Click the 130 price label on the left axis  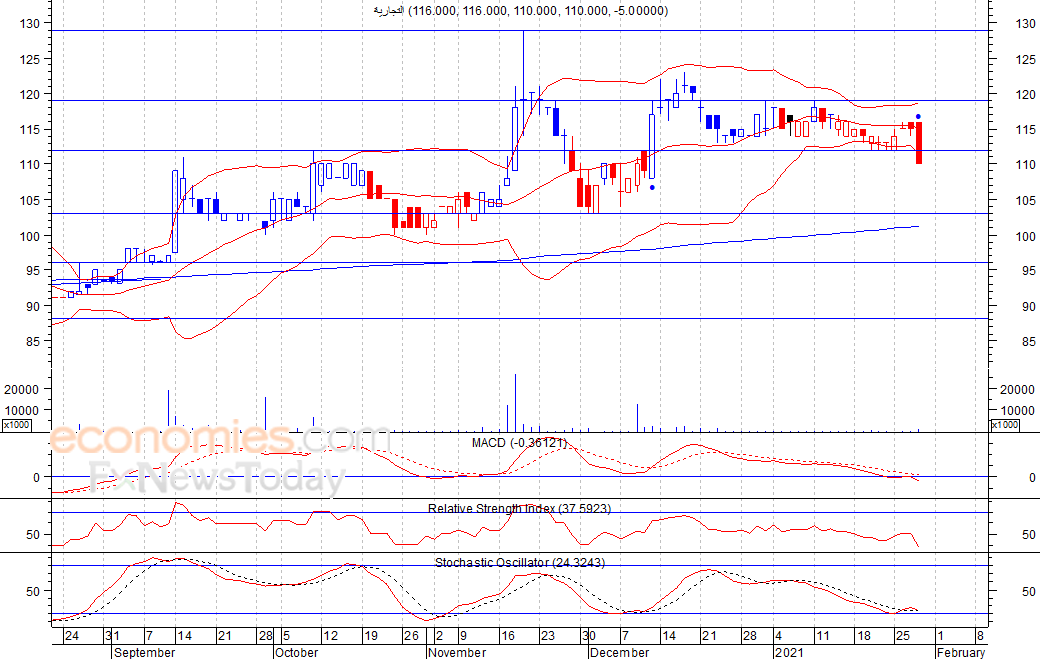(31, 23)
